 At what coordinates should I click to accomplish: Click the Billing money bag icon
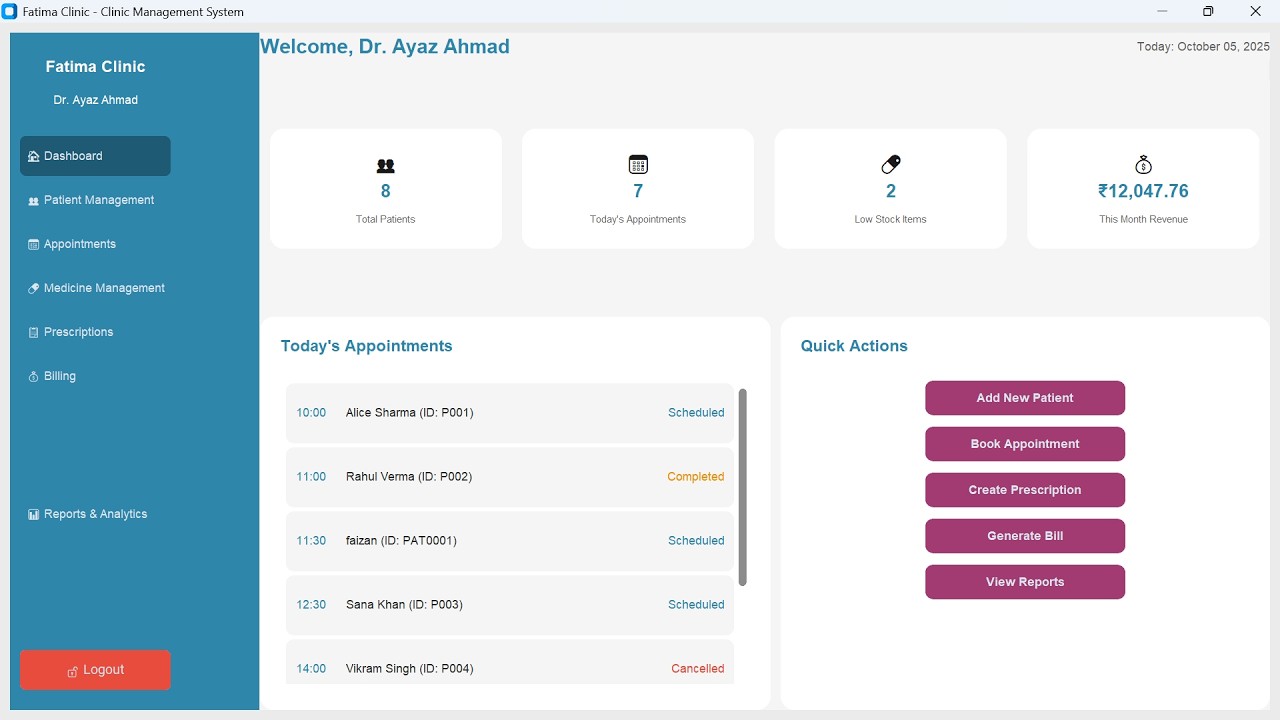pyautogui.click(x=34, y=376)
